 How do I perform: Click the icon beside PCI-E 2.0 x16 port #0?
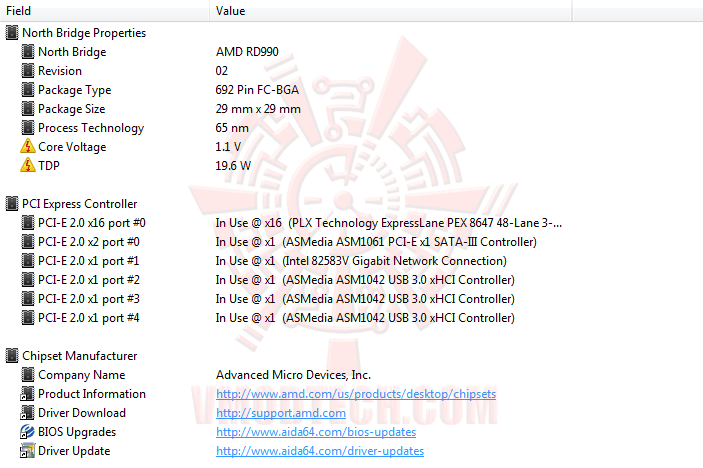tap(28, 222)
